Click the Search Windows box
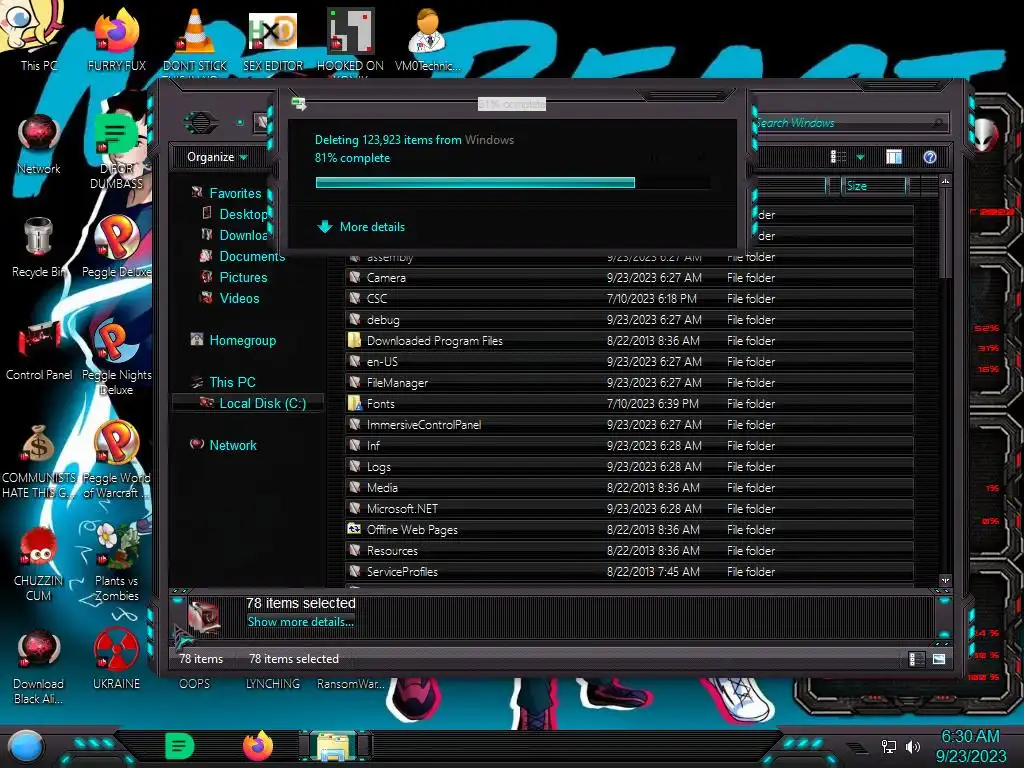The height and width of the screenshot is (768, 1024). tap(849, 123)
